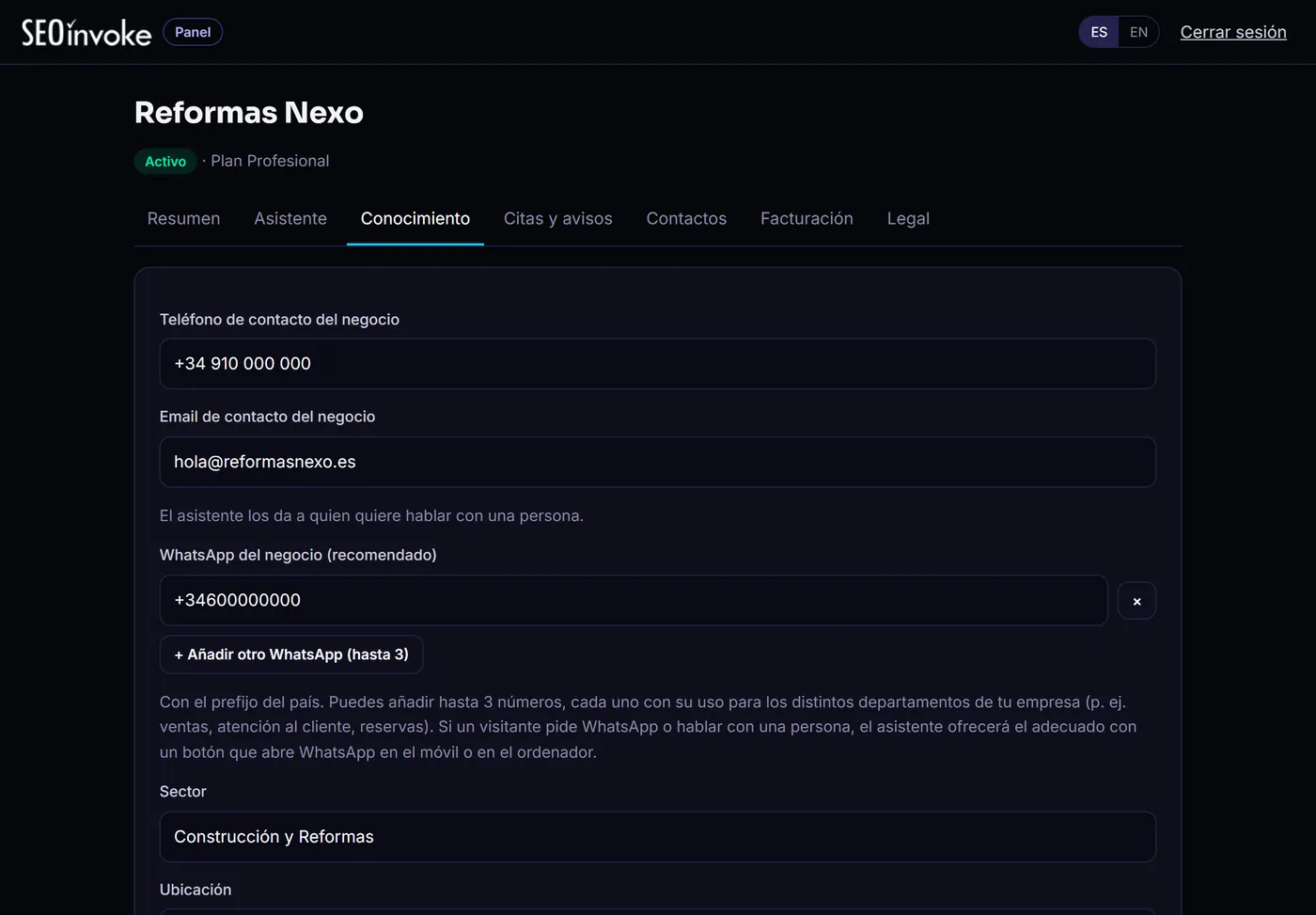Open the Legal tab
This screenshot has height=915, width=1316.
point(908,218)
